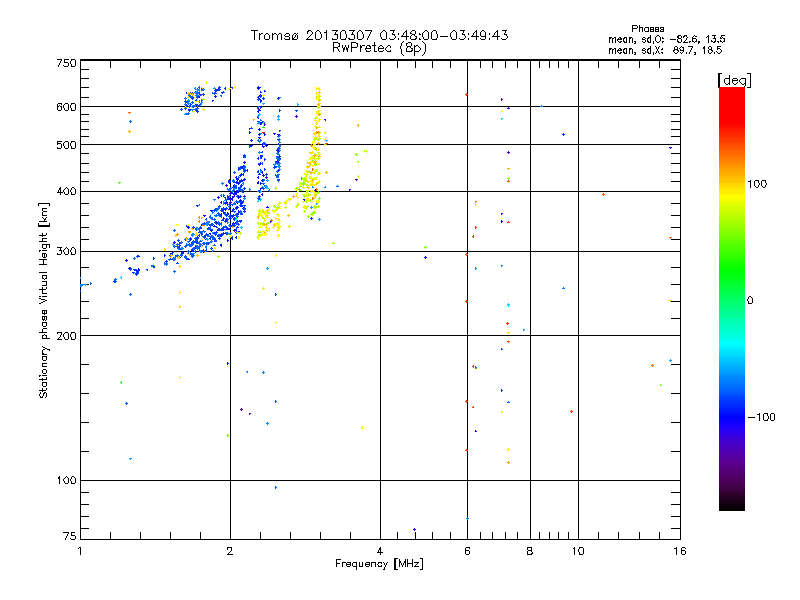Click the '[deg]' colorbar unit label
Screen dimensions: 800x600
734,80
